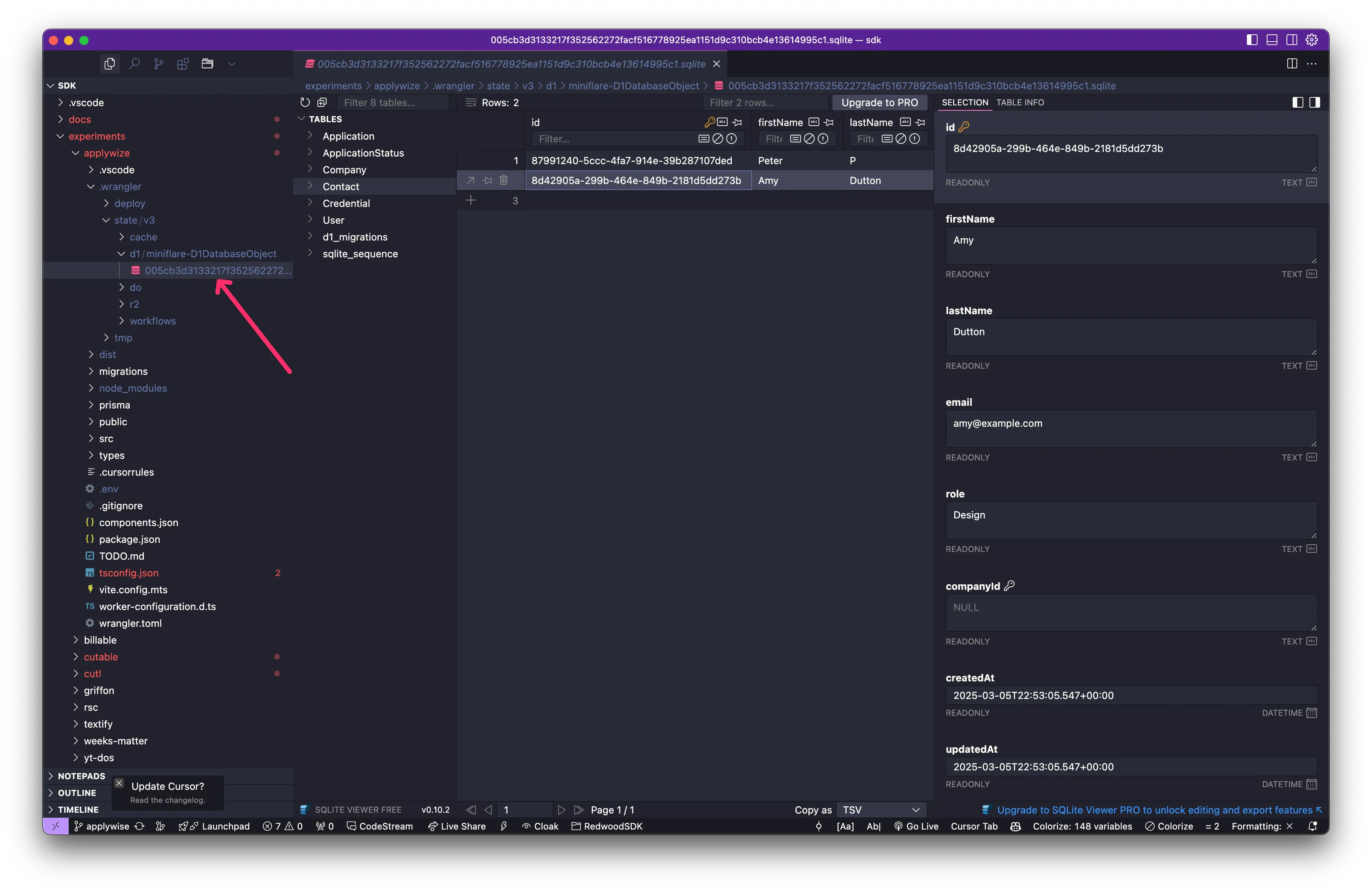Toggle the bottom panel layout icon

(x=1272, y=40)
